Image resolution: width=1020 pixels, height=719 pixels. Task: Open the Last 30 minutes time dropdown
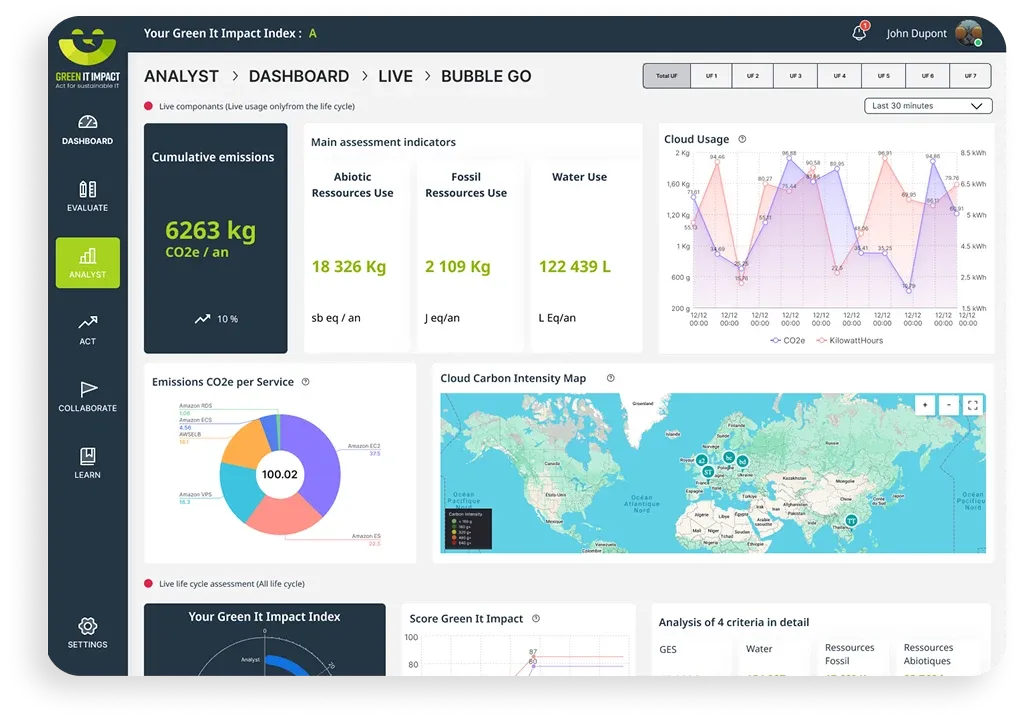tap(927, 105)
